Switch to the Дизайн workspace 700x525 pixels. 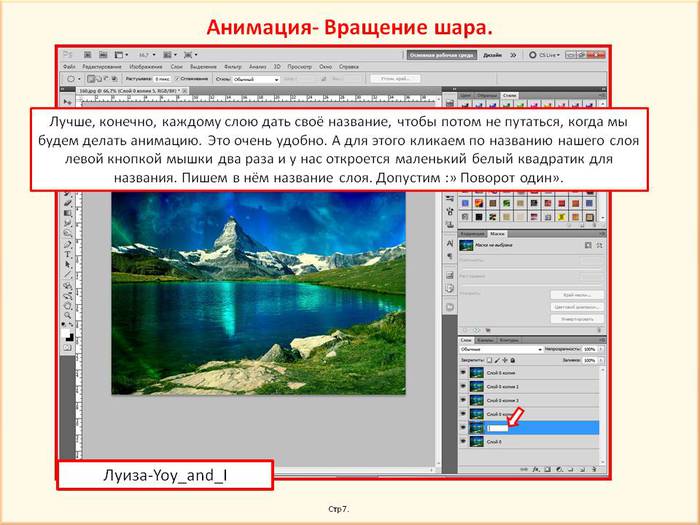[x=492, y=55]
